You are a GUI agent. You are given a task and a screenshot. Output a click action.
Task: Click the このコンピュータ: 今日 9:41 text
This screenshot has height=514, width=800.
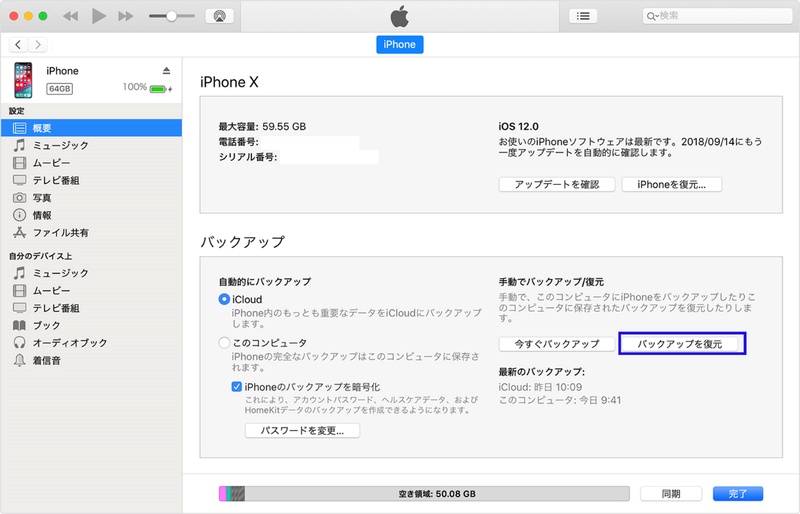(x=560, y=400)
